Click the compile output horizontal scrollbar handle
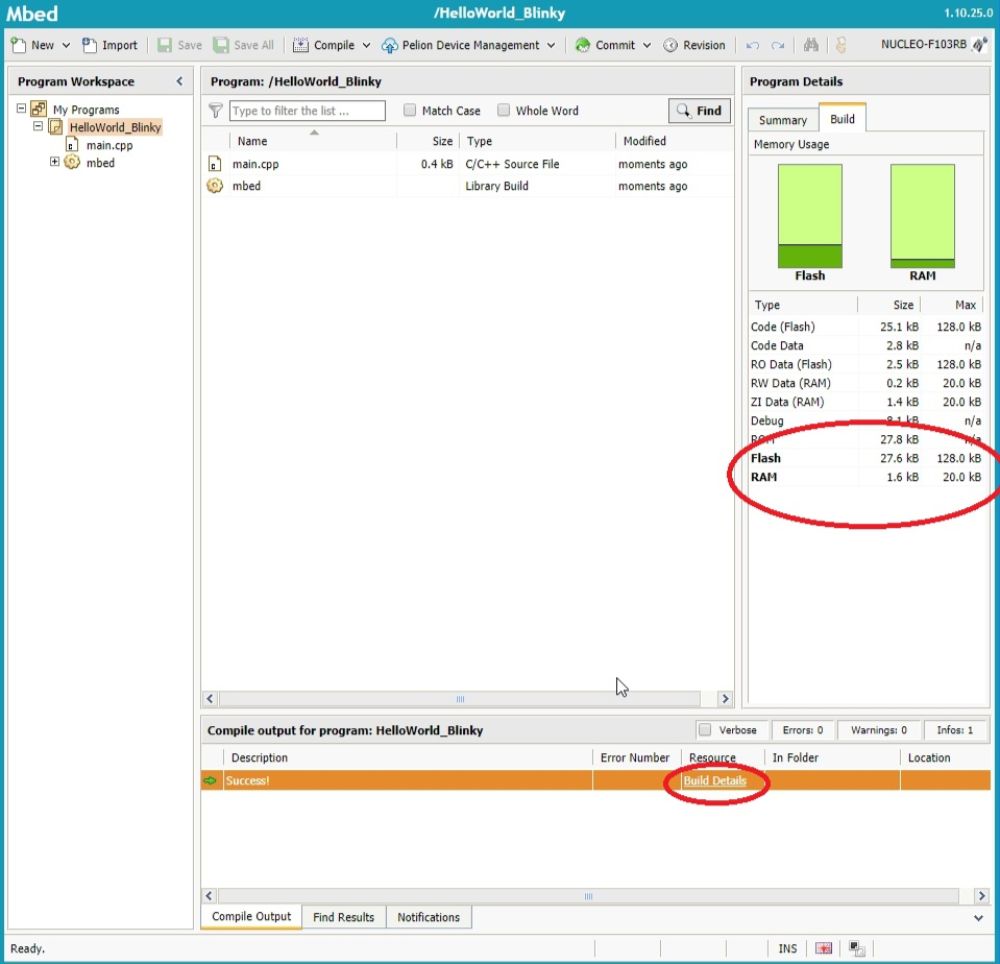 tap(588, 896)
